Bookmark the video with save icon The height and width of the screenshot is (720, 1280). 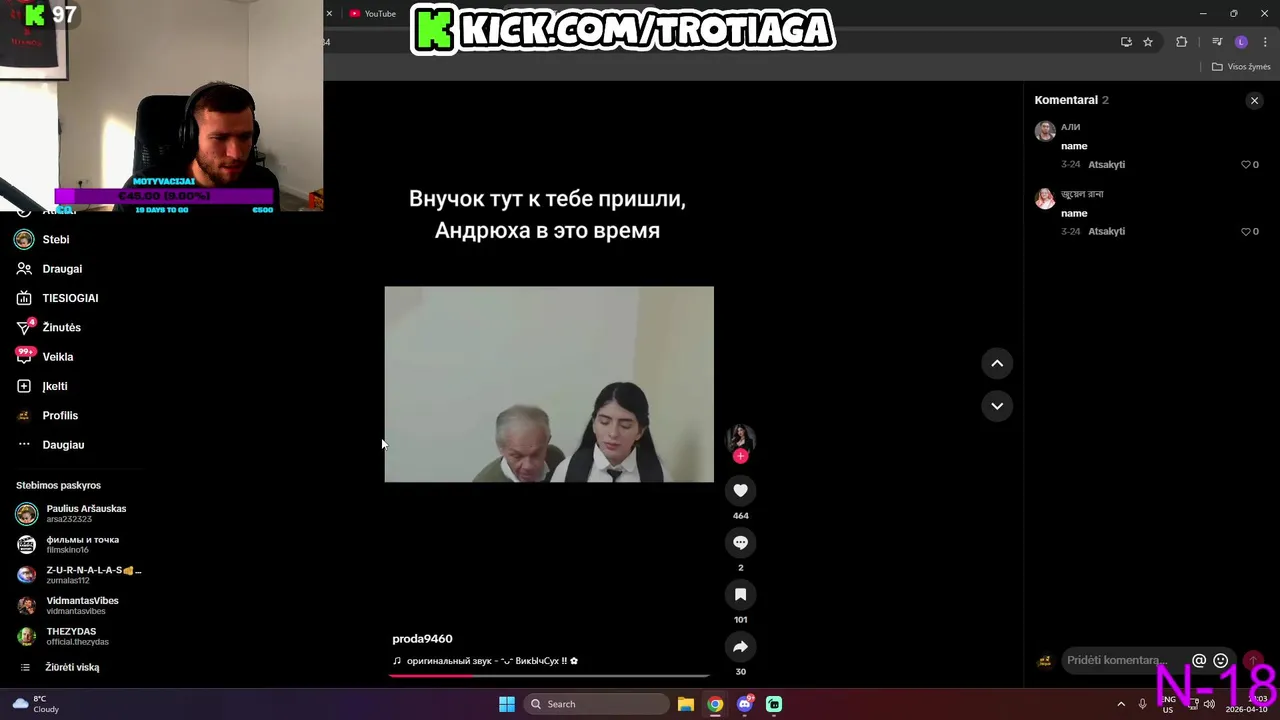point(740,594)
